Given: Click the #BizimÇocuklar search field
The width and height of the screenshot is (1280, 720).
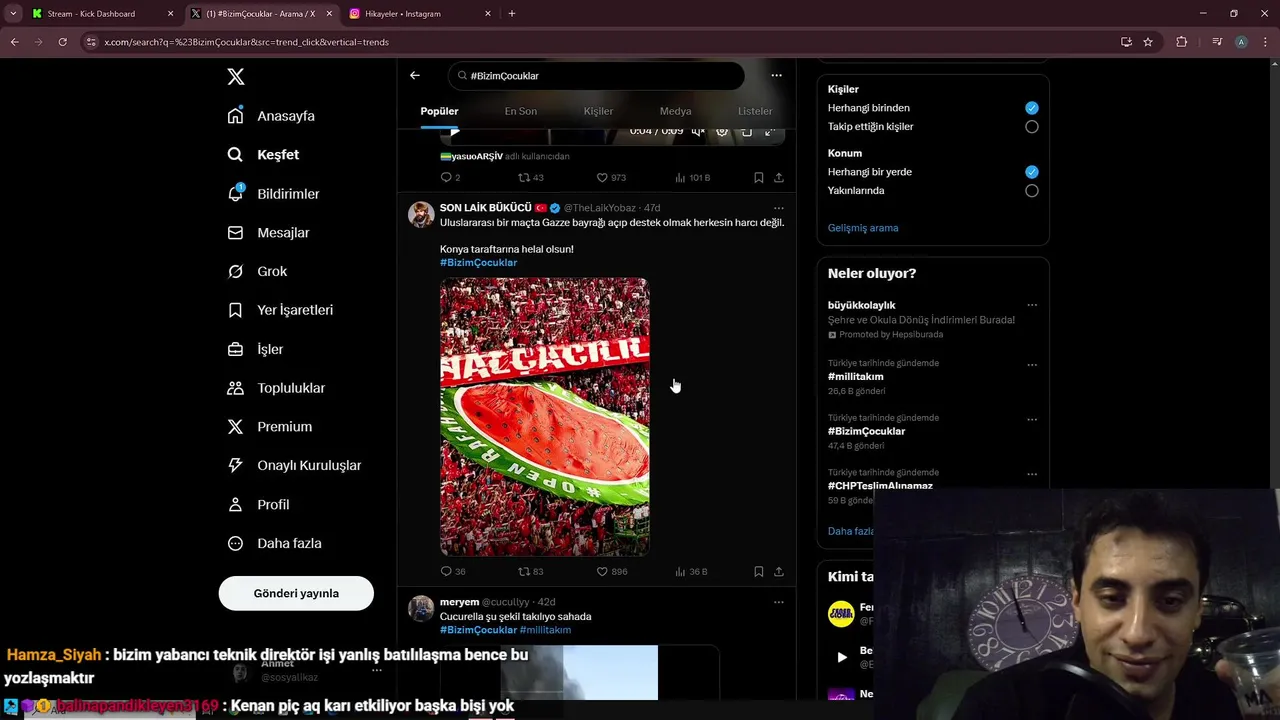Looking at the screenshot, I should point(596,76).
